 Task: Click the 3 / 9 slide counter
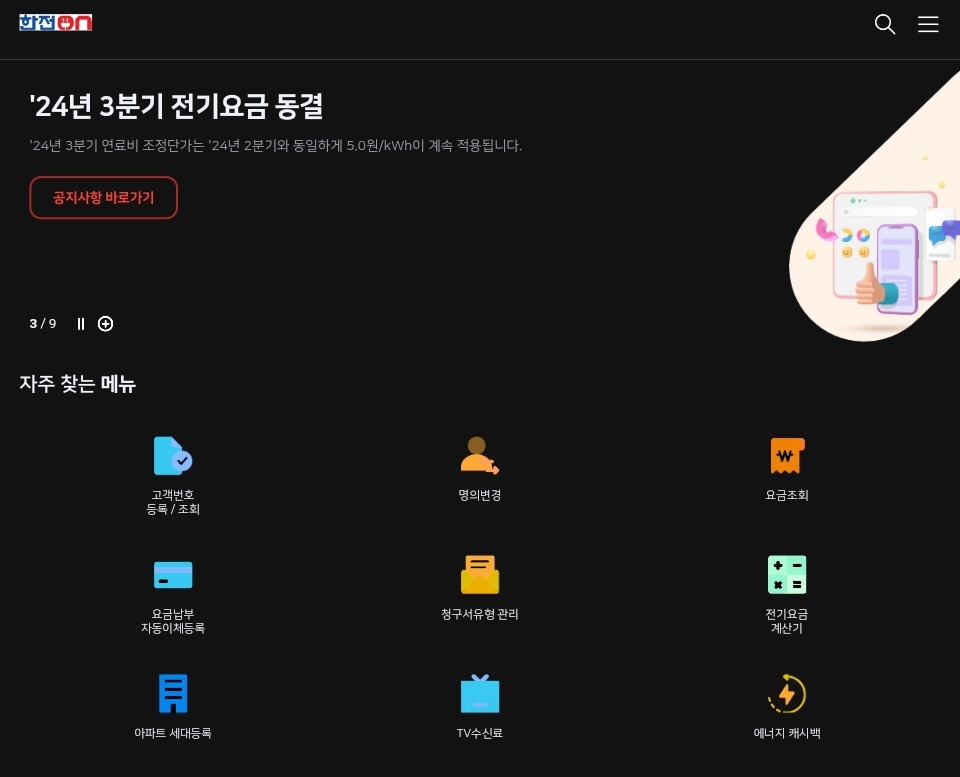[x=43, y=324]
